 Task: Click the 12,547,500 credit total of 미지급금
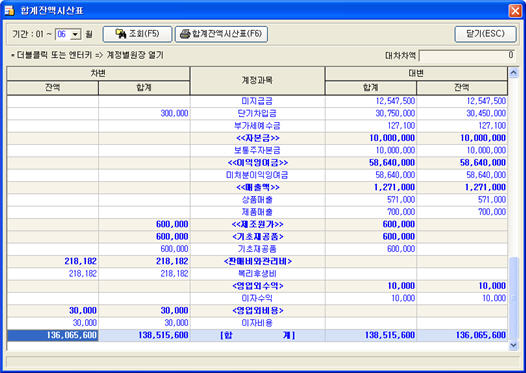point(395,101)
